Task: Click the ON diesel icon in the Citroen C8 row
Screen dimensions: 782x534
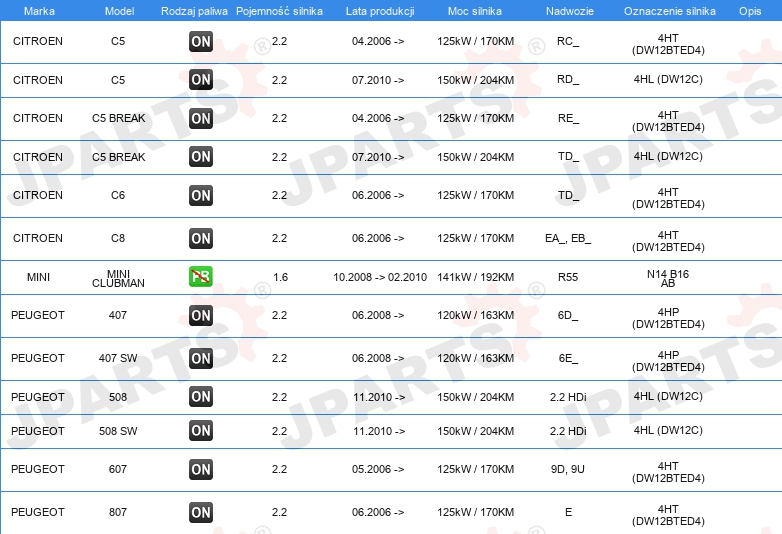Action: click(201, 238)
